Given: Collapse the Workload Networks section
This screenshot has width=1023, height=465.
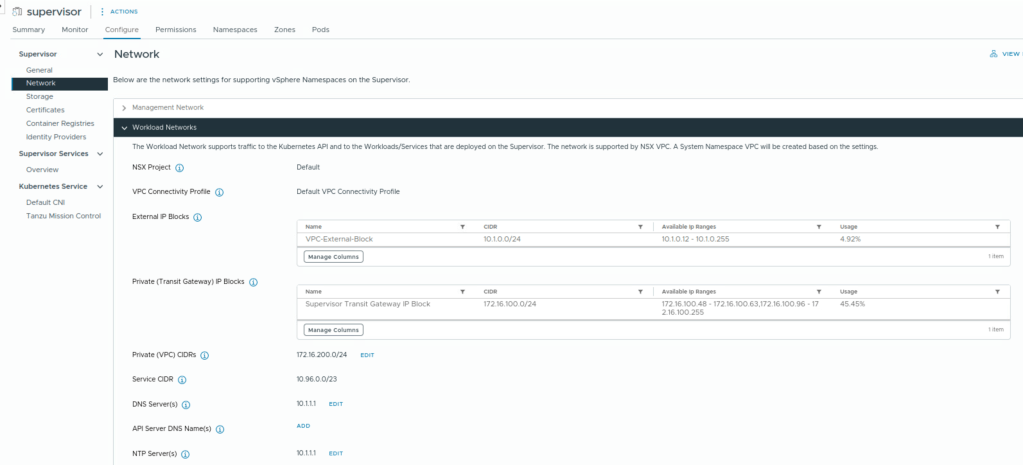Looking at the screenshot, I should click(x=124, y=128).
